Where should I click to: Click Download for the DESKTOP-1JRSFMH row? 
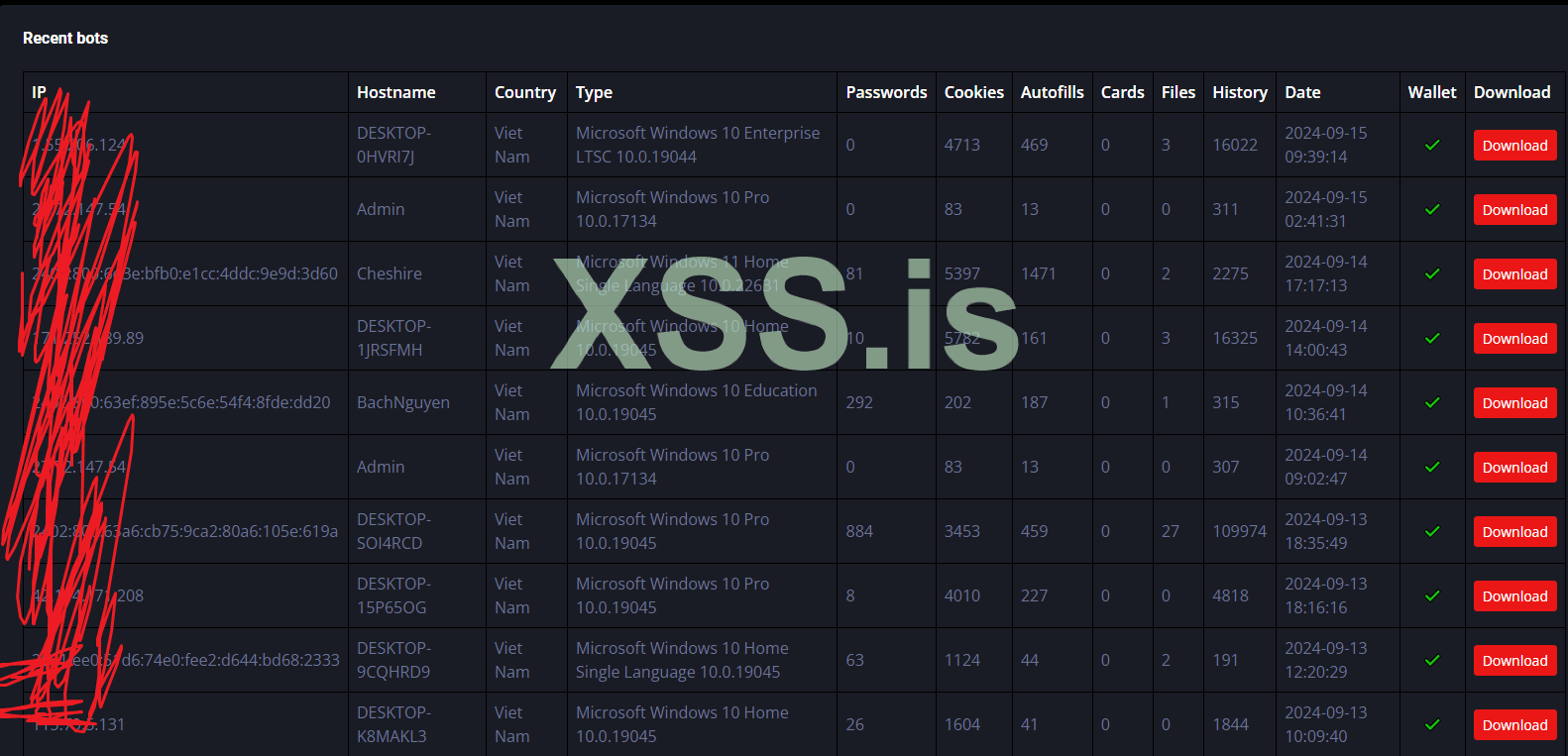pos(1514,338)
